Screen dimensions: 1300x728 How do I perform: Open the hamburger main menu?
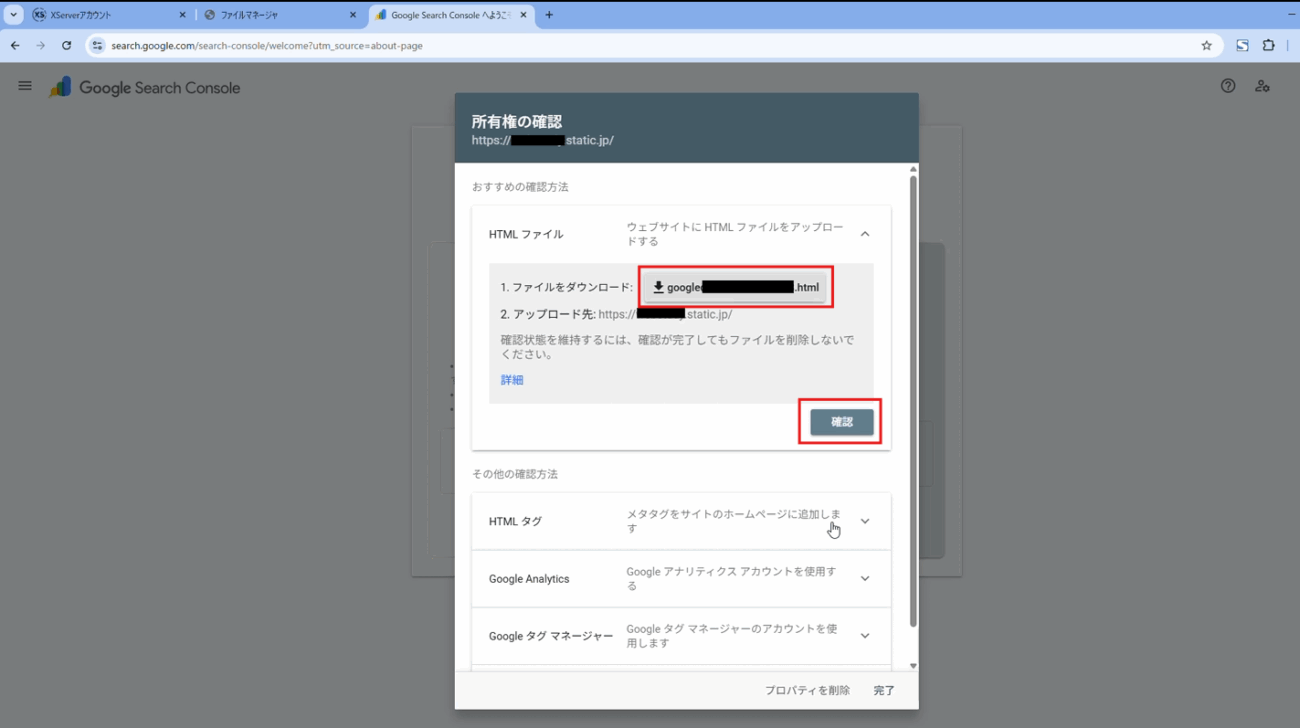25,87
